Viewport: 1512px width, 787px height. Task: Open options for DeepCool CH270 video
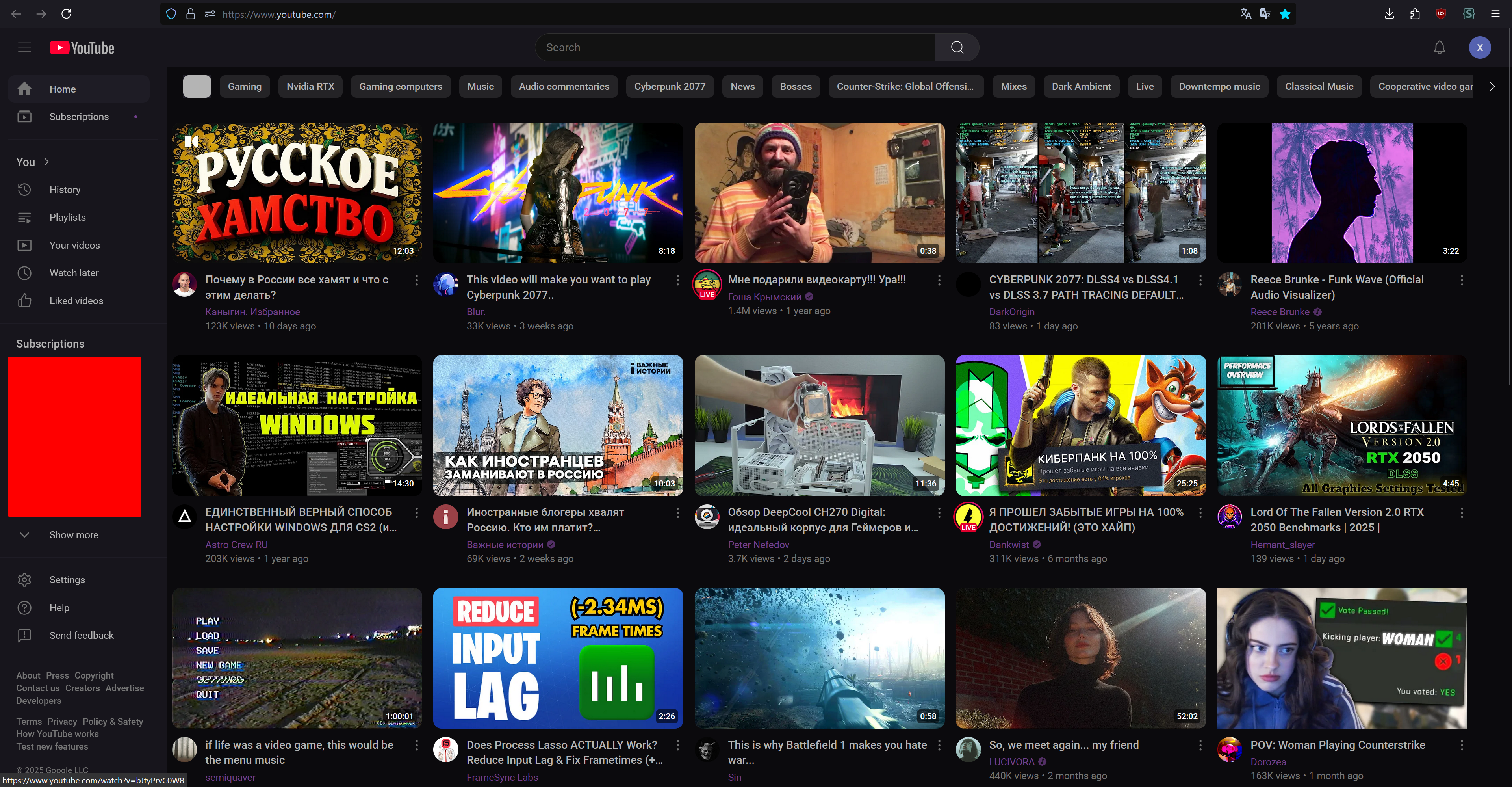pos(939,513)
